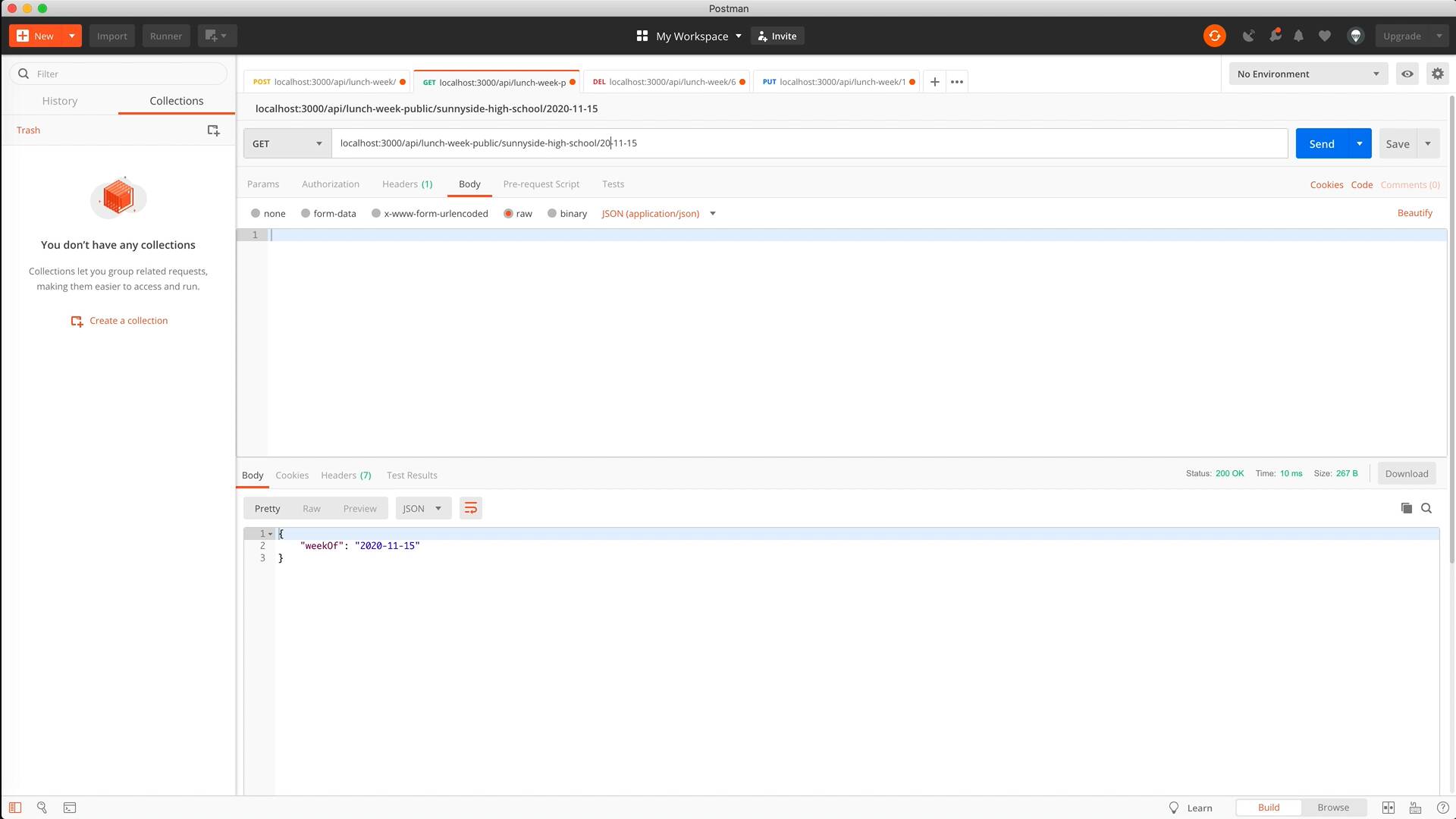Open the JSON response format dropdown

pyautogui.click(x=422, y=508)
